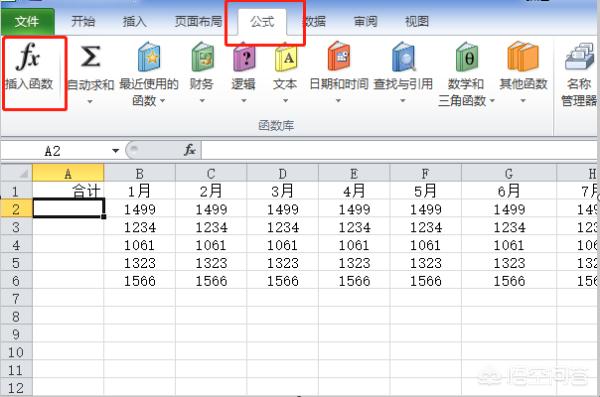The image size is (600, 397).
Task: Select column G header
Action: click(x=509, y=173)
